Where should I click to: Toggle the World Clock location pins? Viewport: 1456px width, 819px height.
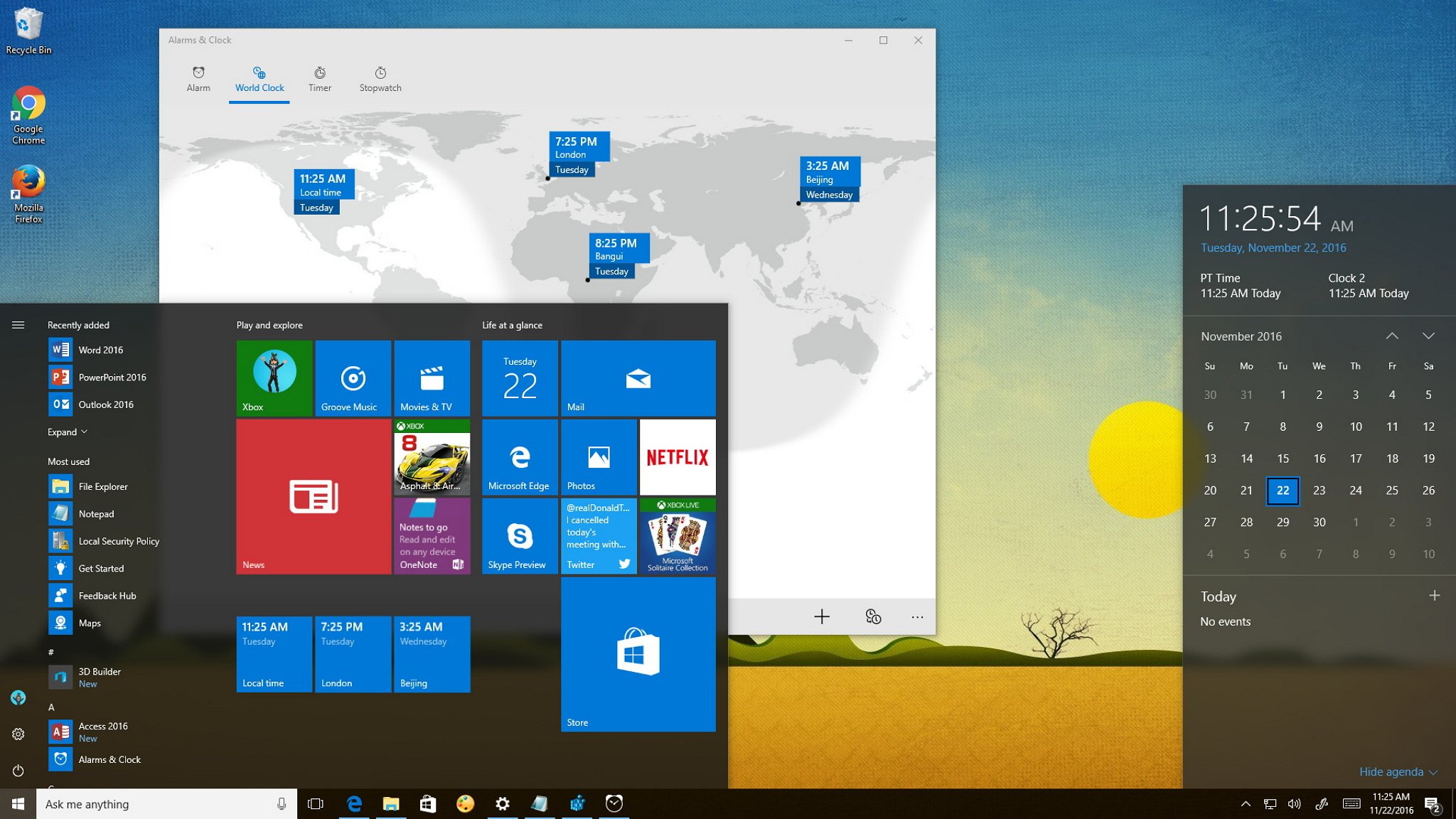pyautogui.click(x=870, y=617)
